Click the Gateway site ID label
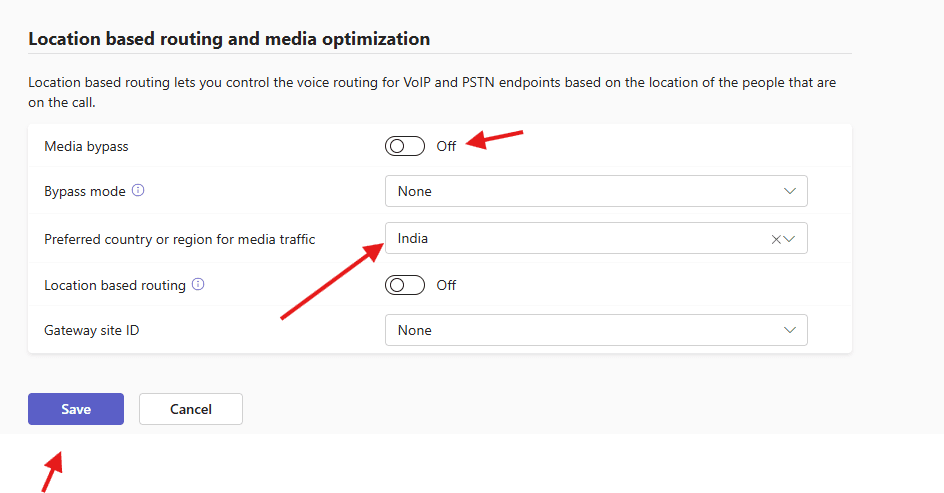 click(91, 330)
